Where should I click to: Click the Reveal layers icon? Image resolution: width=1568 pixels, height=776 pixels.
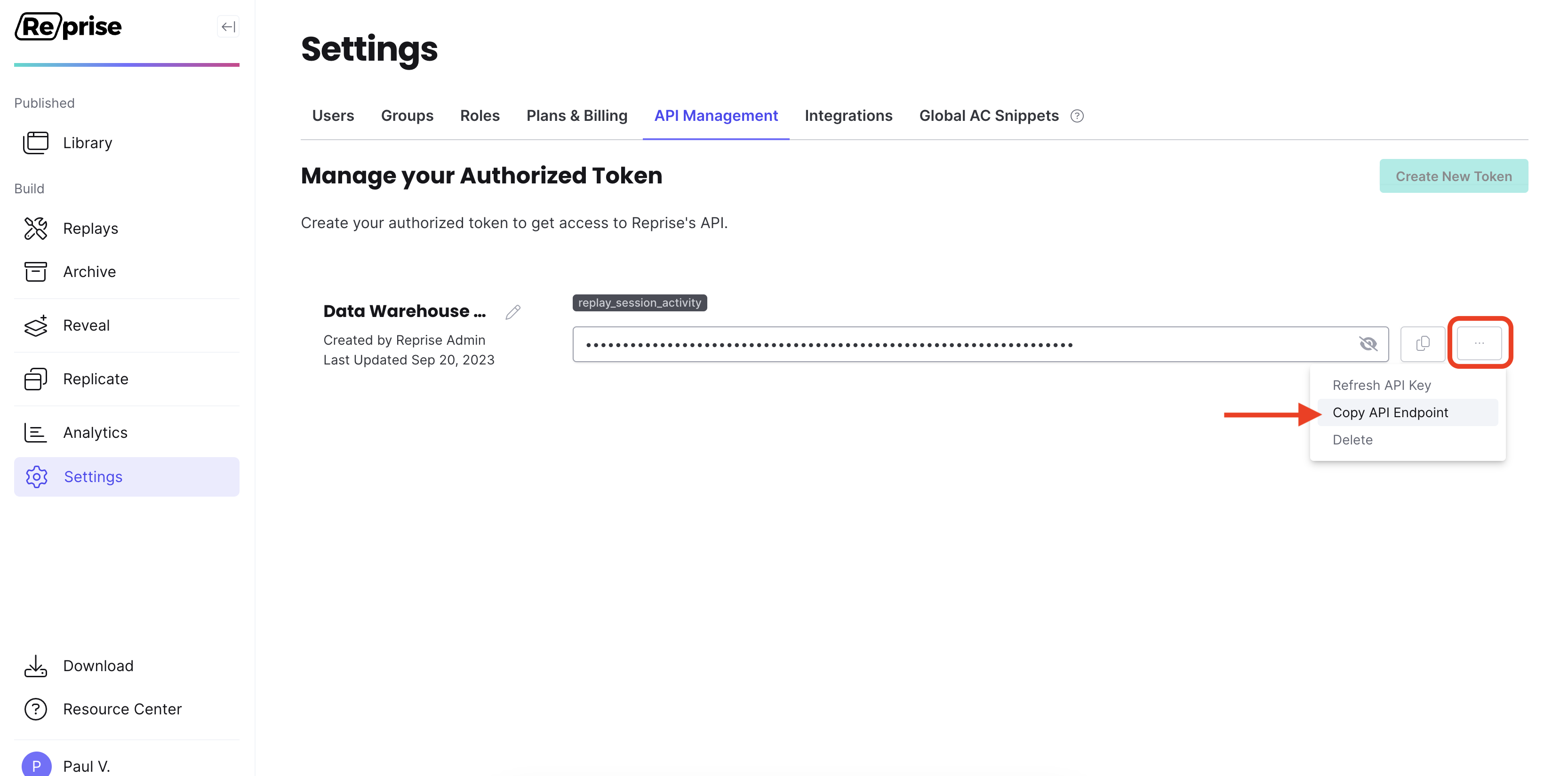35,325
